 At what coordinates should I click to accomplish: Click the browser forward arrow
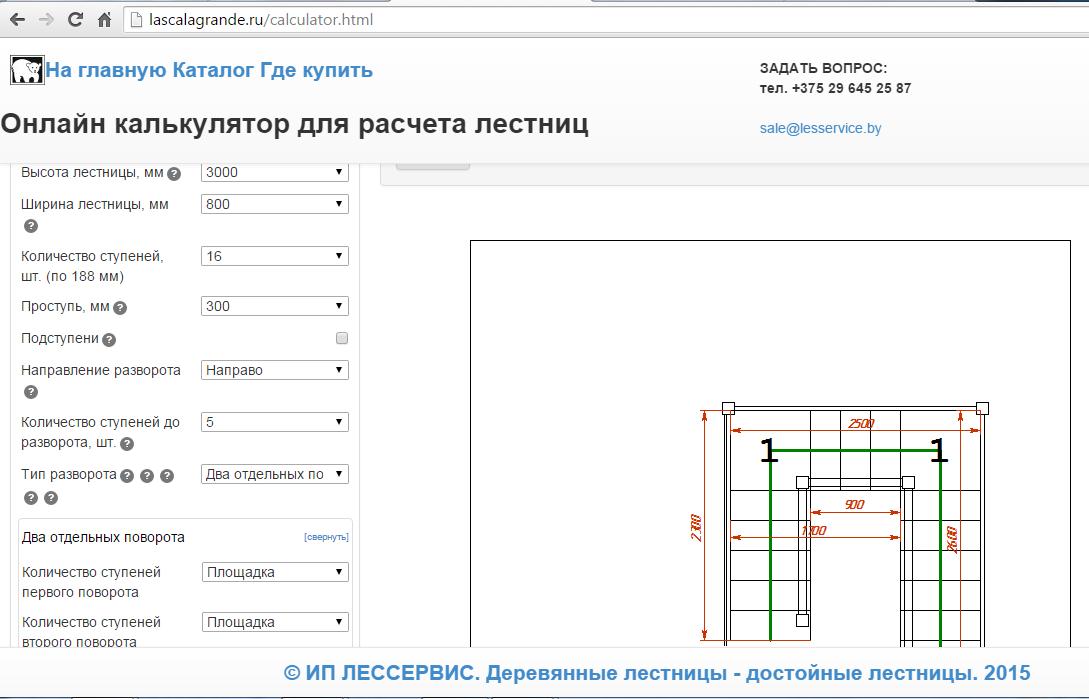(47, 19)
